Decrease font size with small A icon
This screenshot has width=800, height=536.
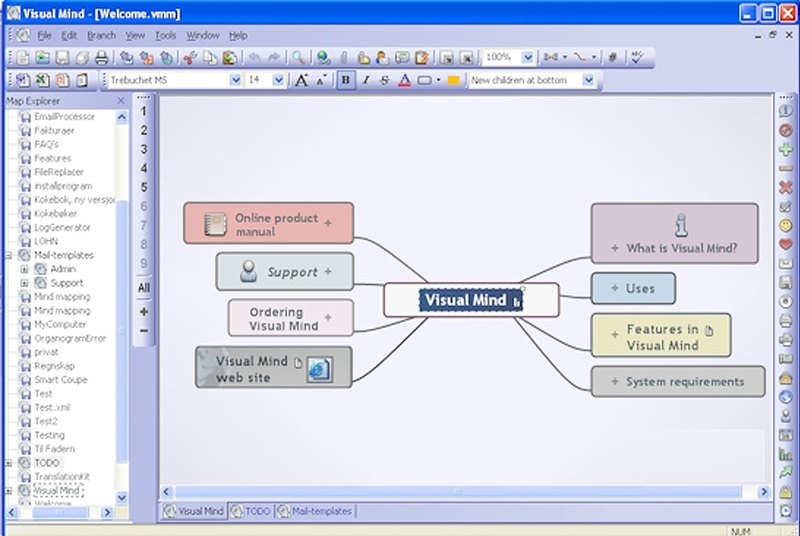click(x=321, y=80)
